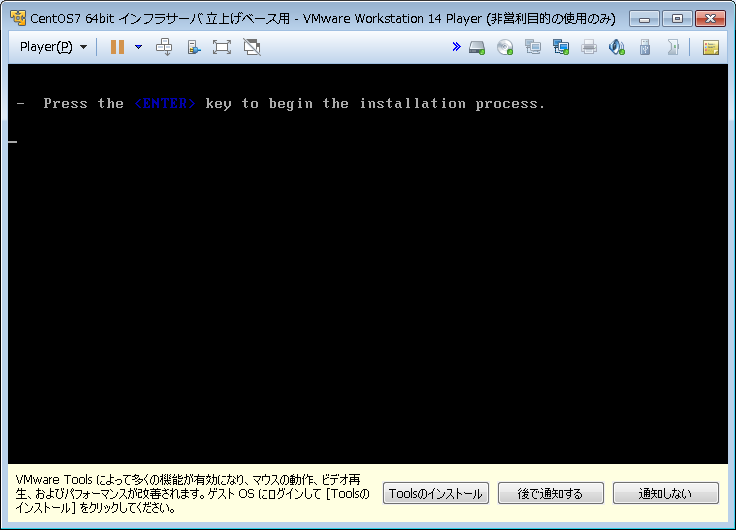This screenshot has height=530, width=736.
Task: Click the VMware icon in the title bar
Action: (18, 18)
